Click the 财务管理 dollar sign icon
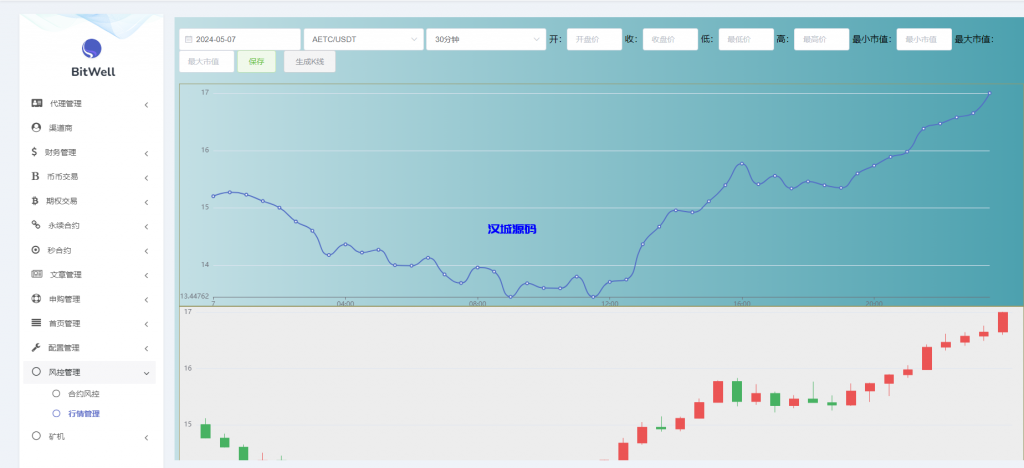The width and height of the screenshot is (1024, 468). (x=36, y=152)
